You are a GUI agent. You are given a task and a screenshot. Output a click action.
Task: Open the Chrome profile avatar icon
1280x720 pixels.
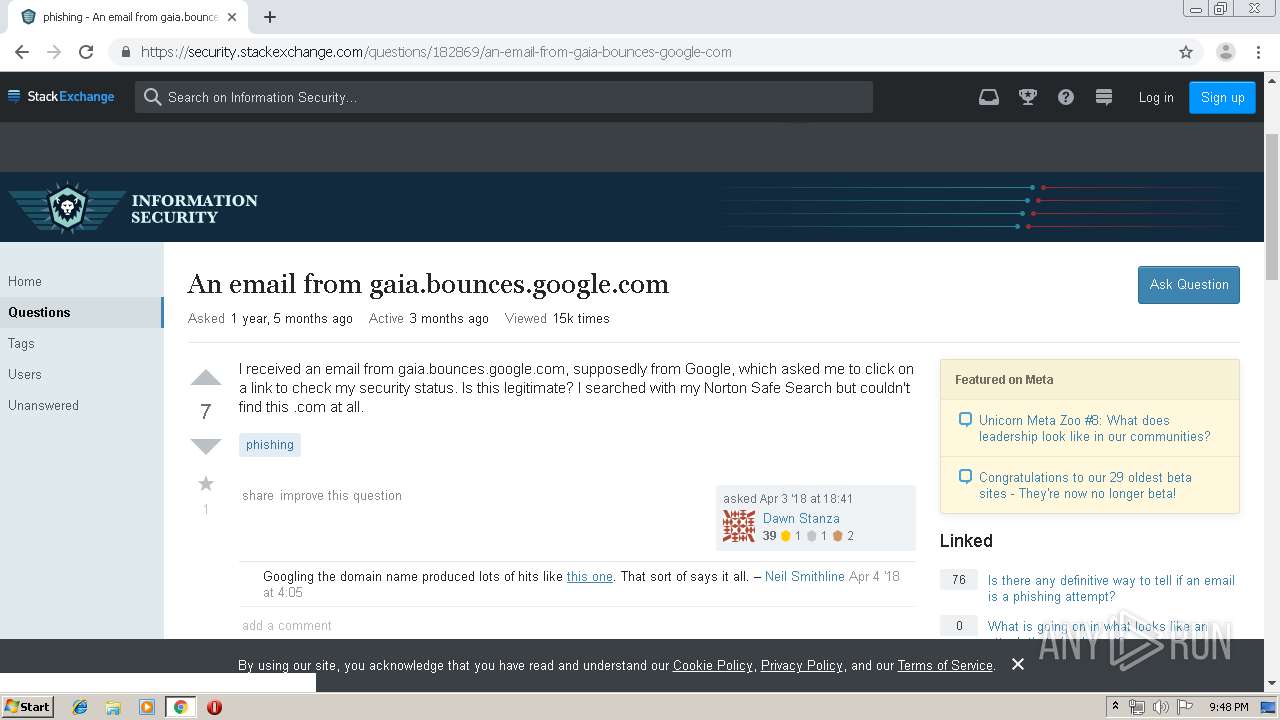click(x=1226, y=52)
